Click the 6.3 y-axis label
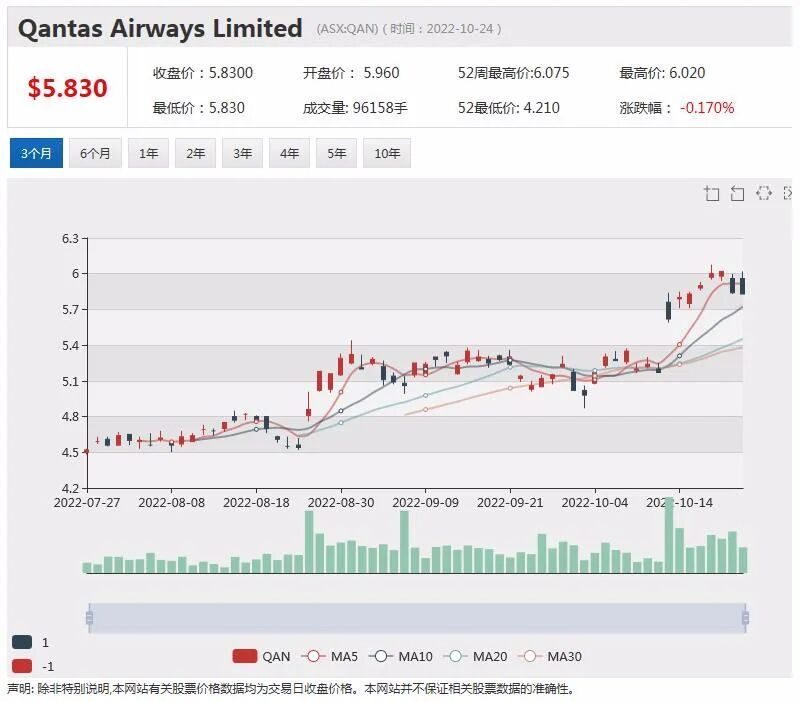Viewport: 800px width, 702px height. [70, 239]
